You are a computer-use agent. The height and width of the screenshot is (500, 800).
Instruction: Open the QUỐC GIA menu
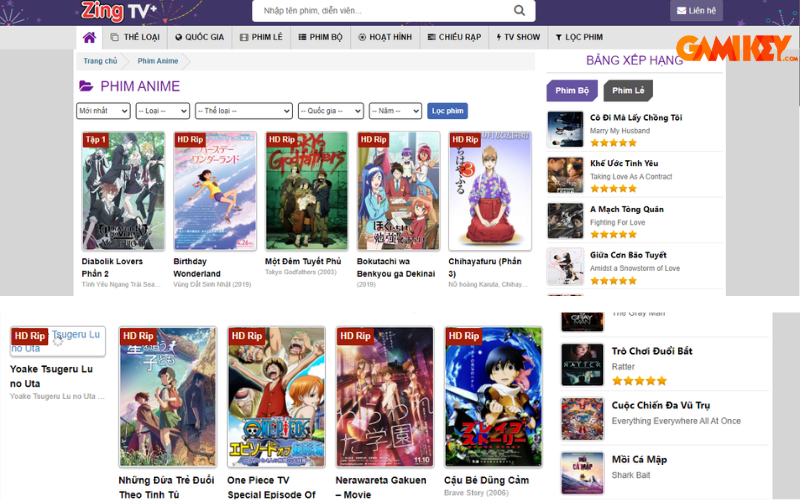point(199,37)
